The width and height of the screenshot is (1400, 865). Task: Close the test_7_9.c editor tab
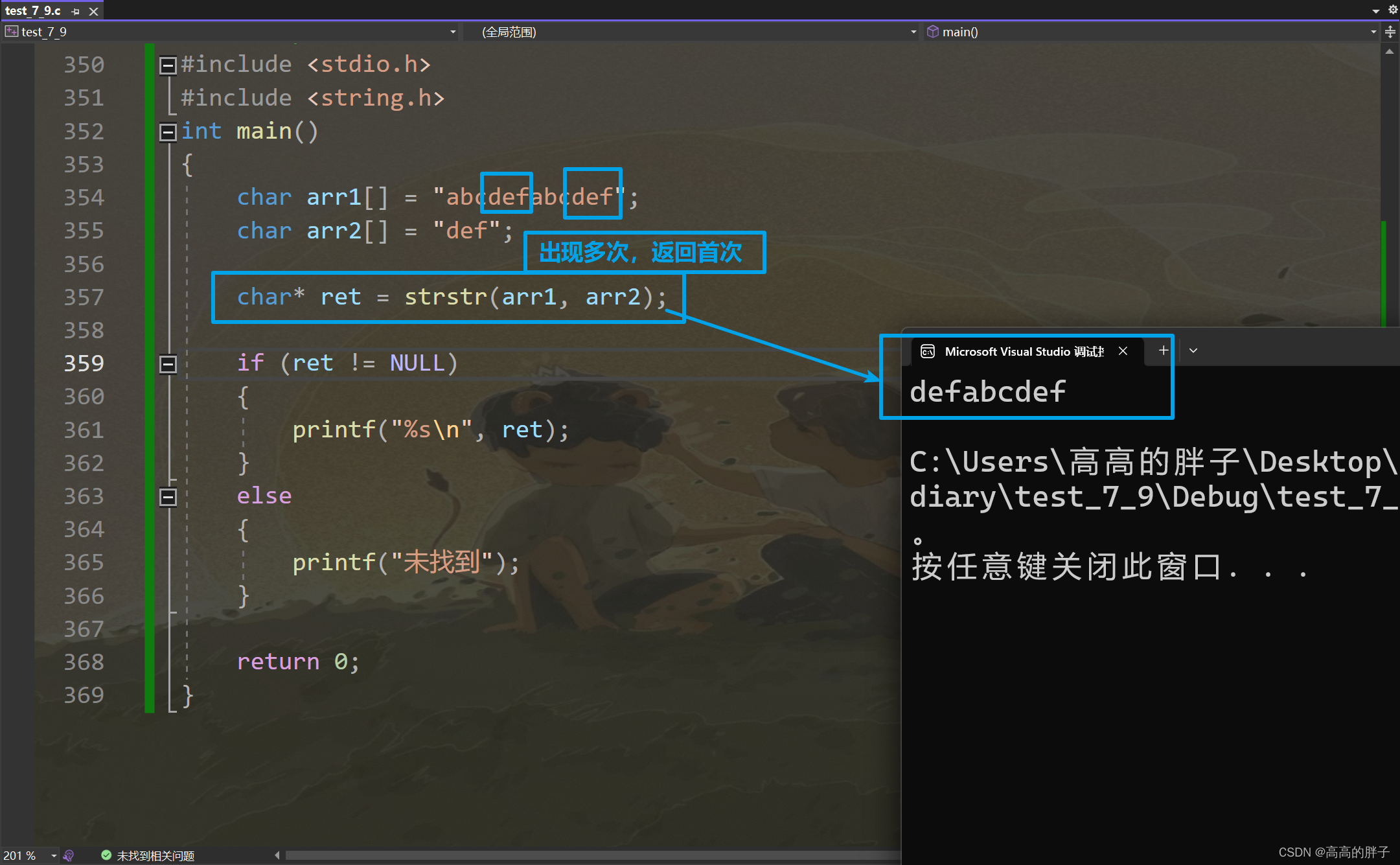[x=94, y=11]
